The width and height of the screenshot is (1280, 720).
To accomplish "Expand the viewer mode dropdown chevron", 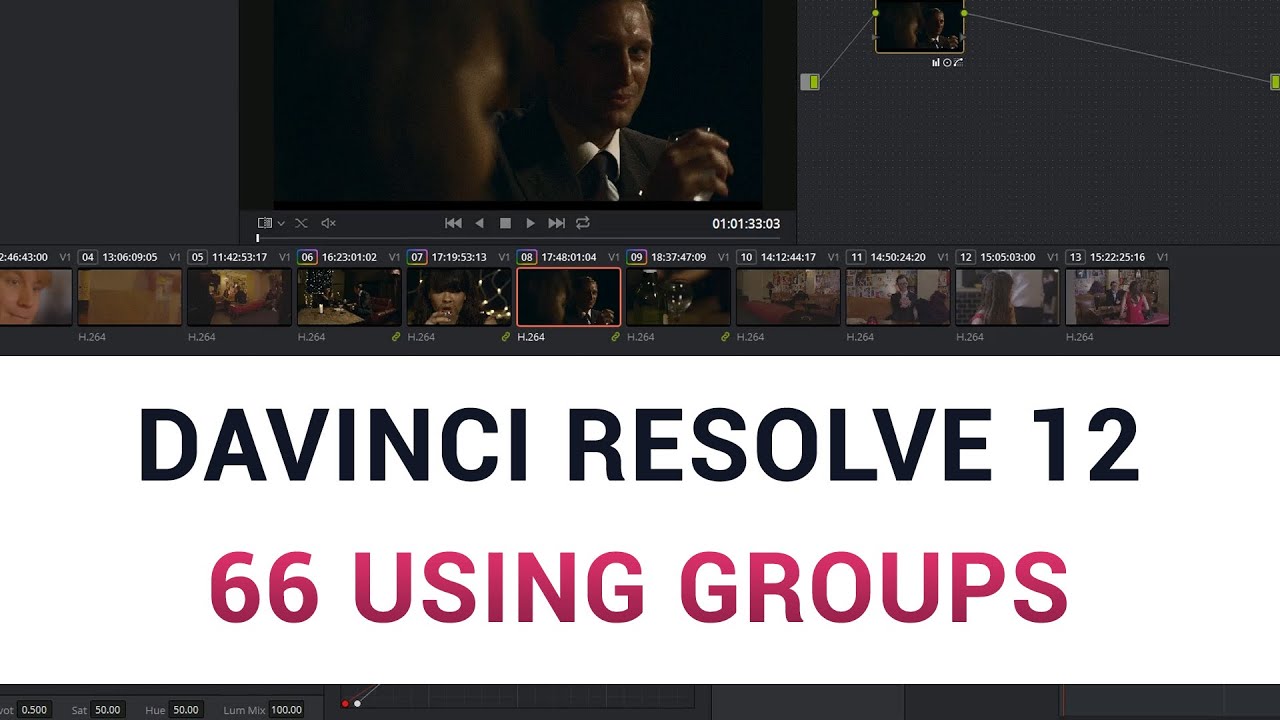I will point(281,223).
